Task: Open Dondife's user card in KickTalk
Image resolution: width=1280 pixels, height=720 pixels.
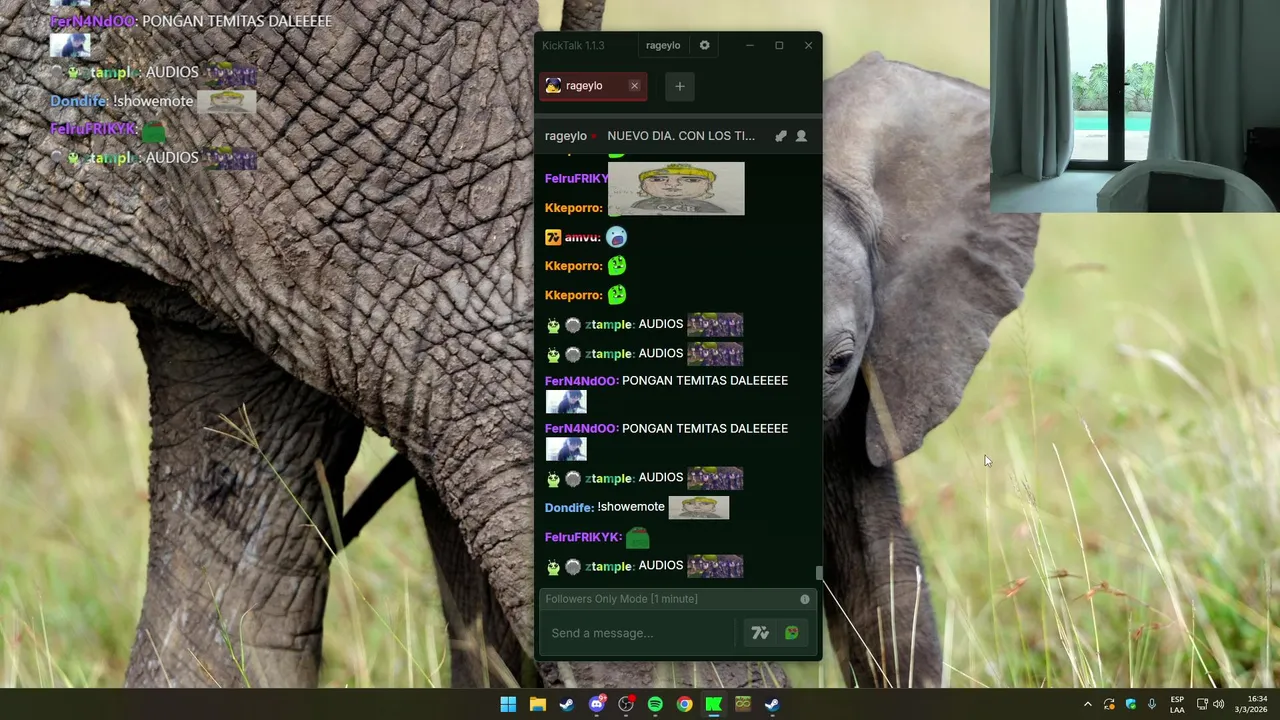Action: click(x=569, y=507)
